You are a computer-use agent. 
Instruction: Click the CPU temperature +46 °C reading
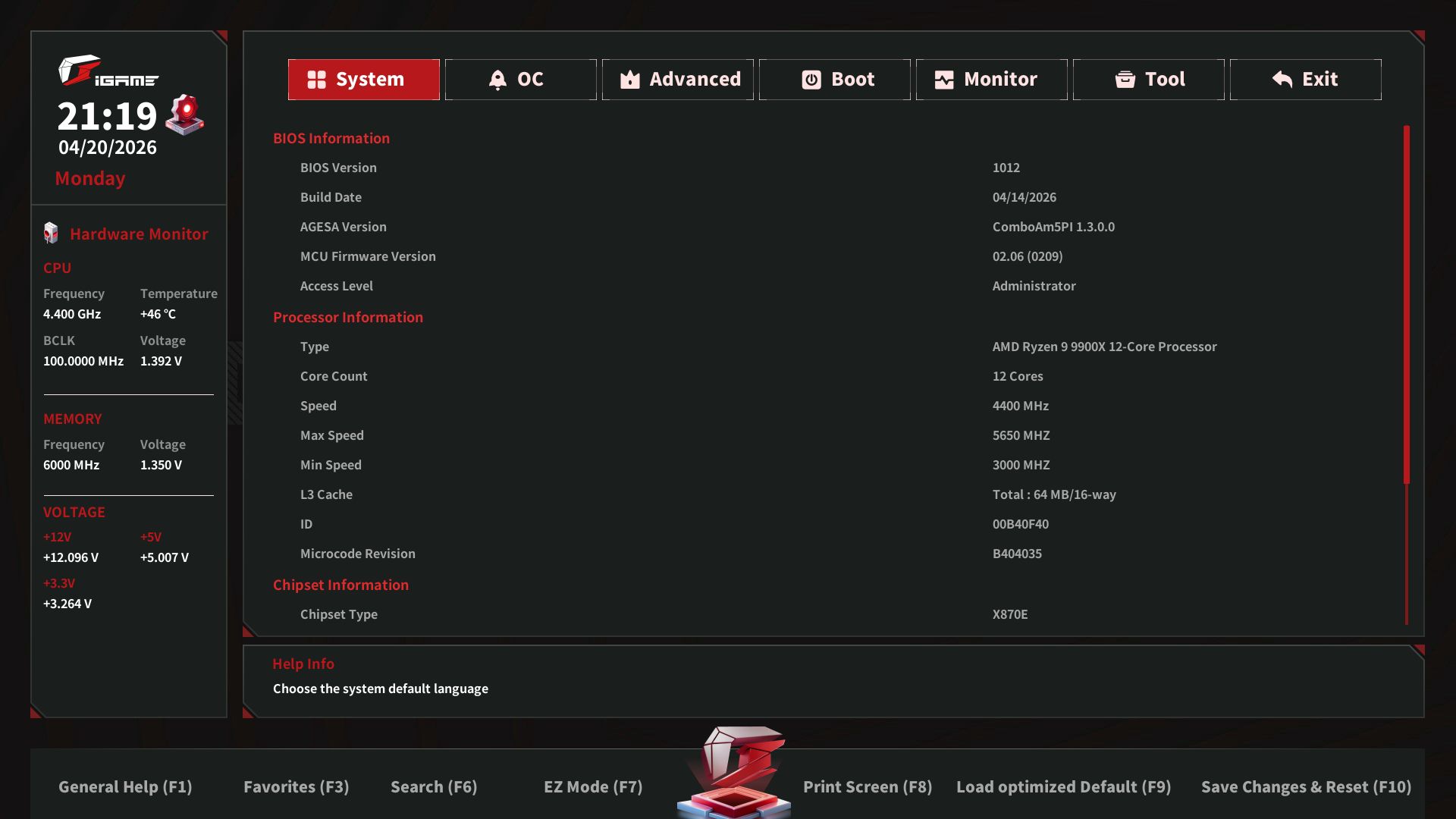pyautogui.click(x=158, y=314)
